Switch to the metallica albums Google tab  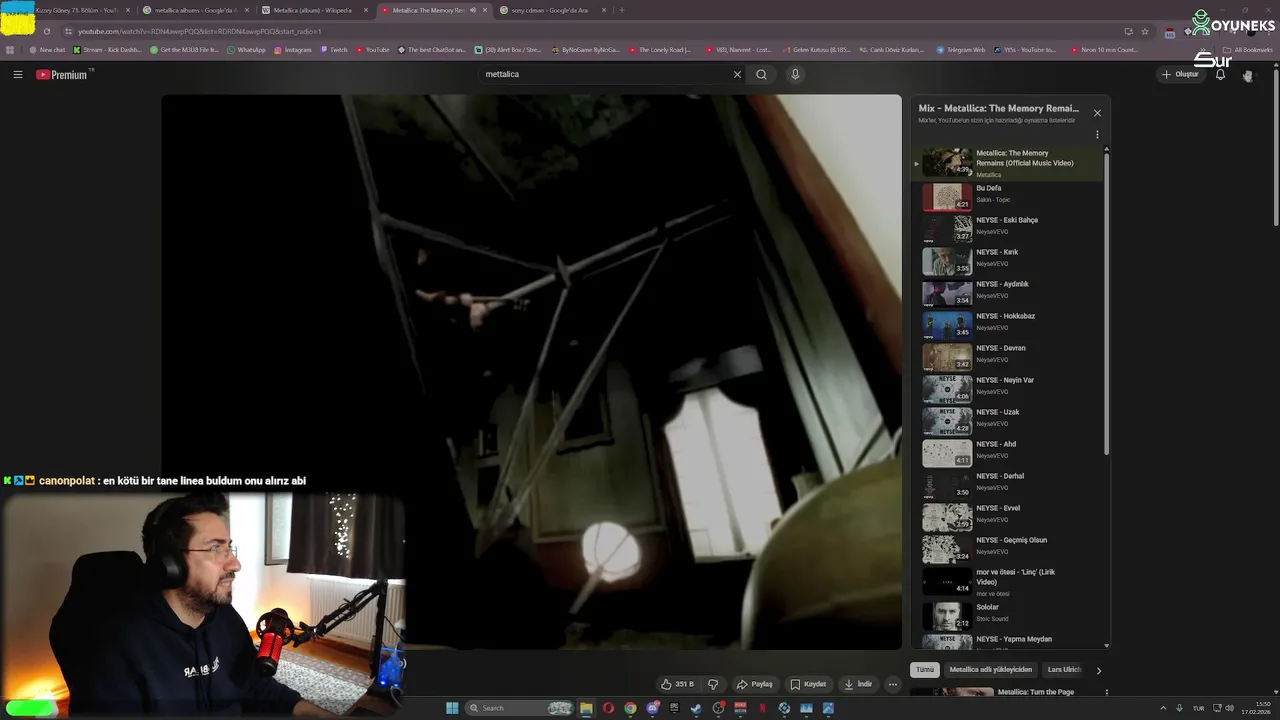(195, 10)
